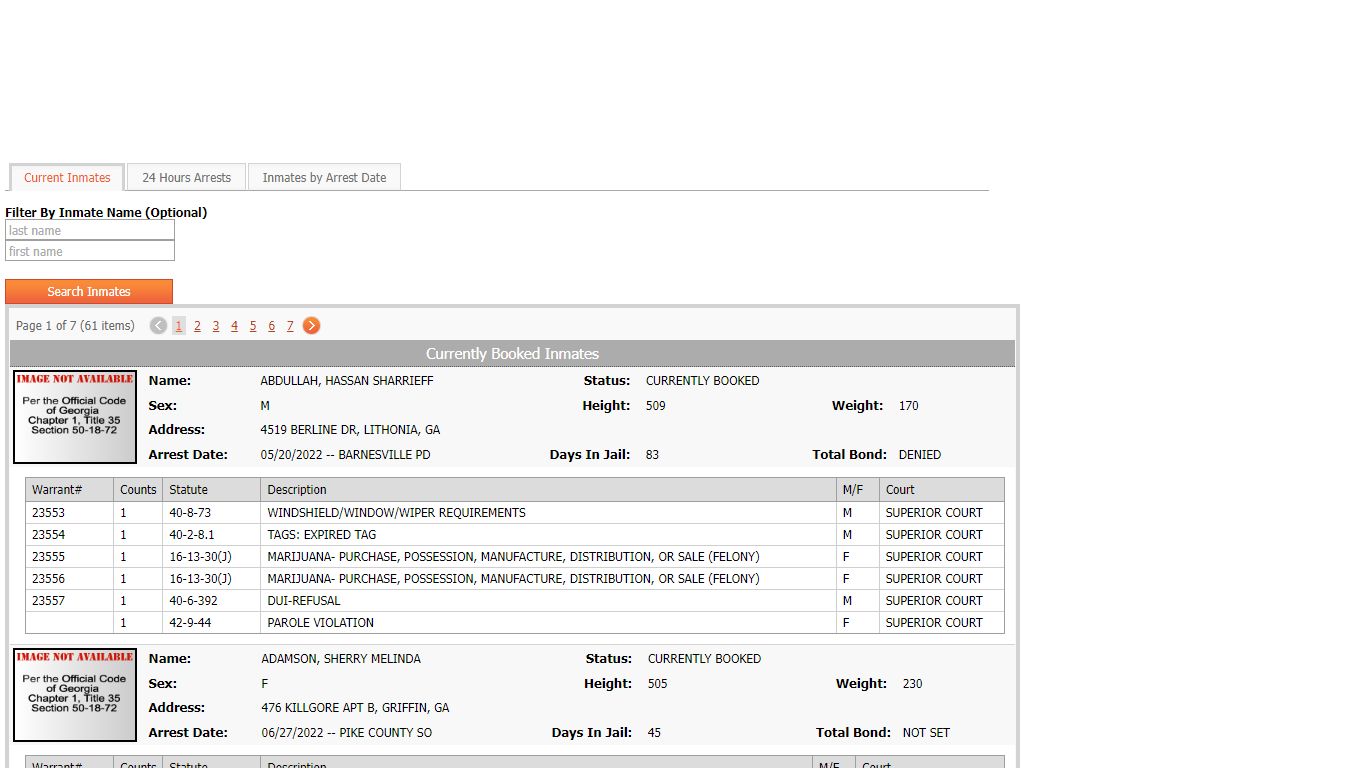Image resolution: width=1366 pixels, height=768 pixels.
Task: Click statute 42-9-44 cell
Action: point(211,623)
